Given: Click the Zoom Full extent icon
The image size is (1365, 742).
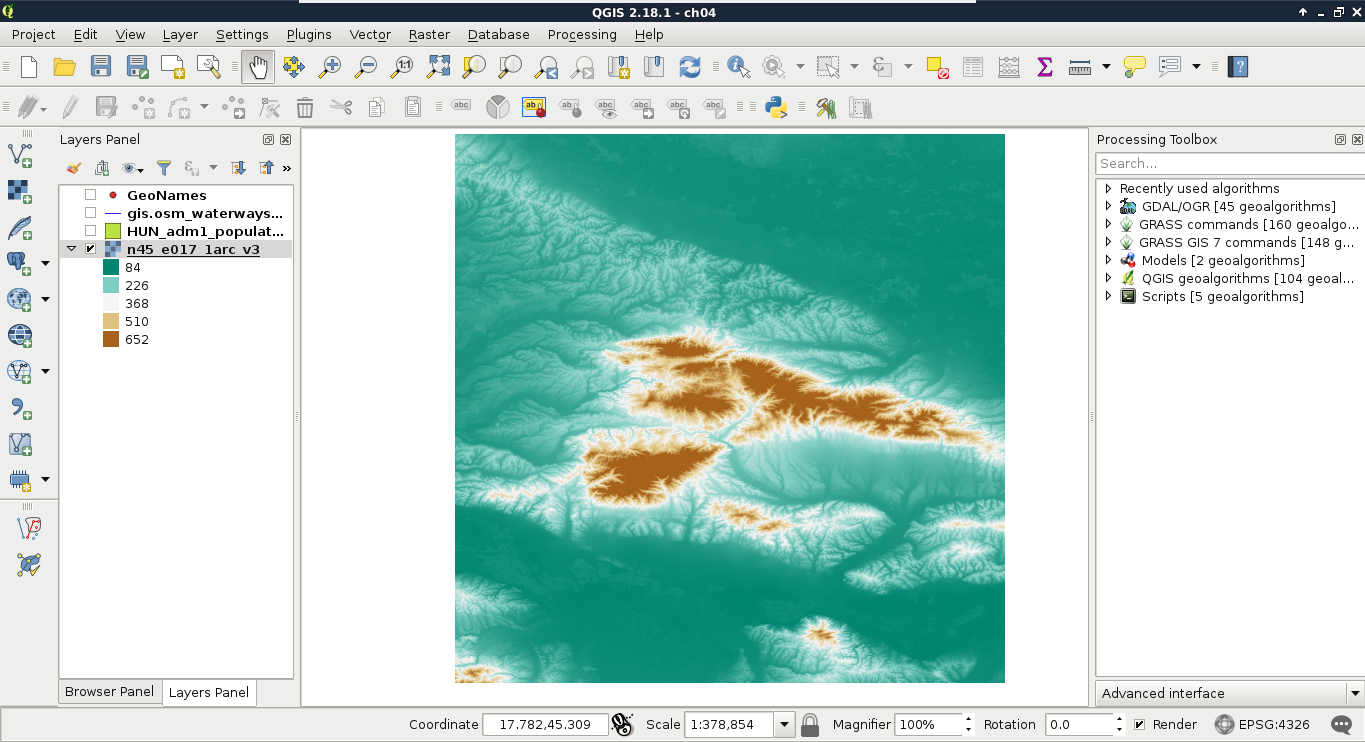Looking at the screenshot, I should [438, 67].
